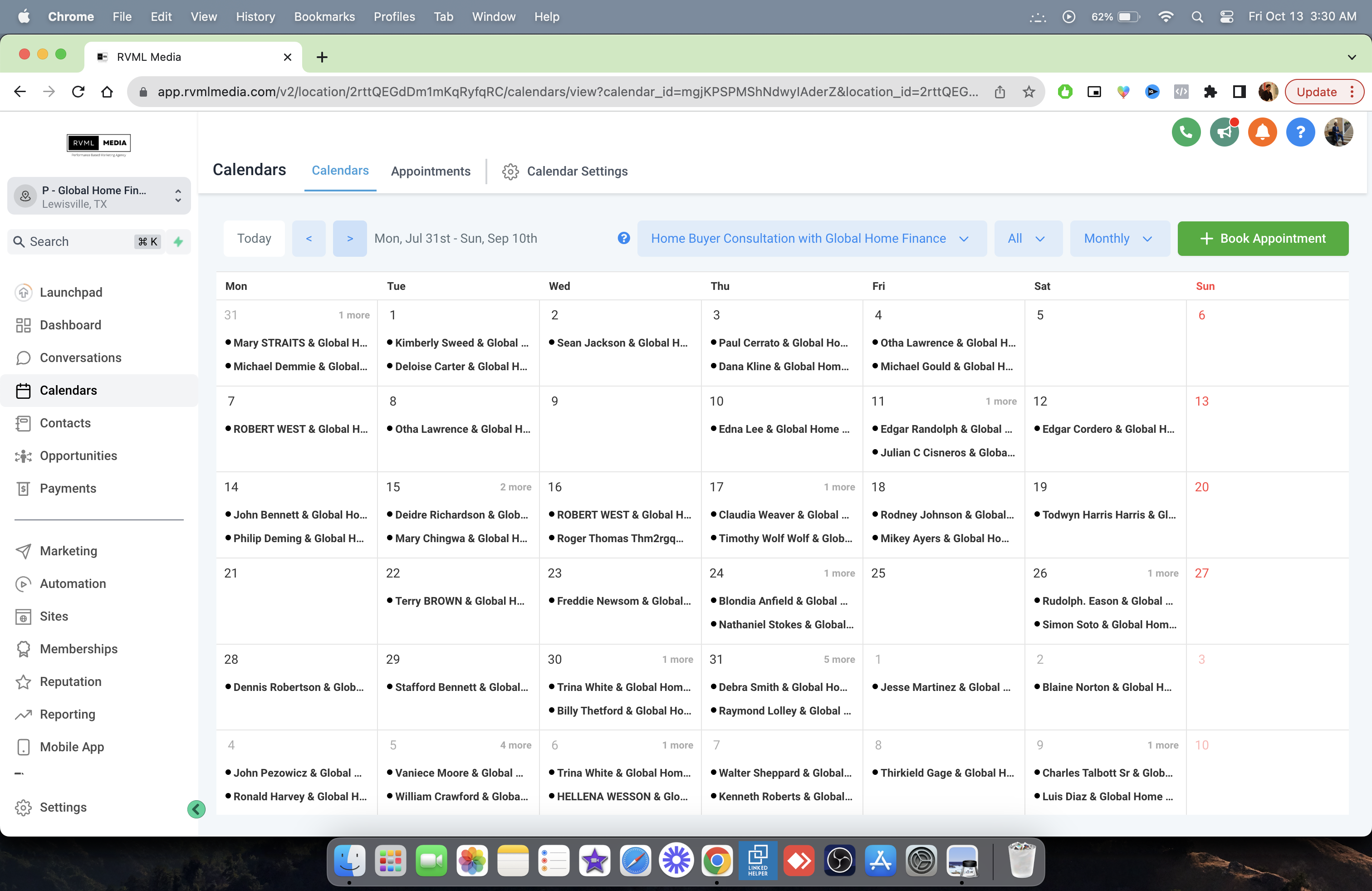The width and height of the screenshot is (1372, 891).
Task: Click the Chrome Update button
Action: [1323, 92]
